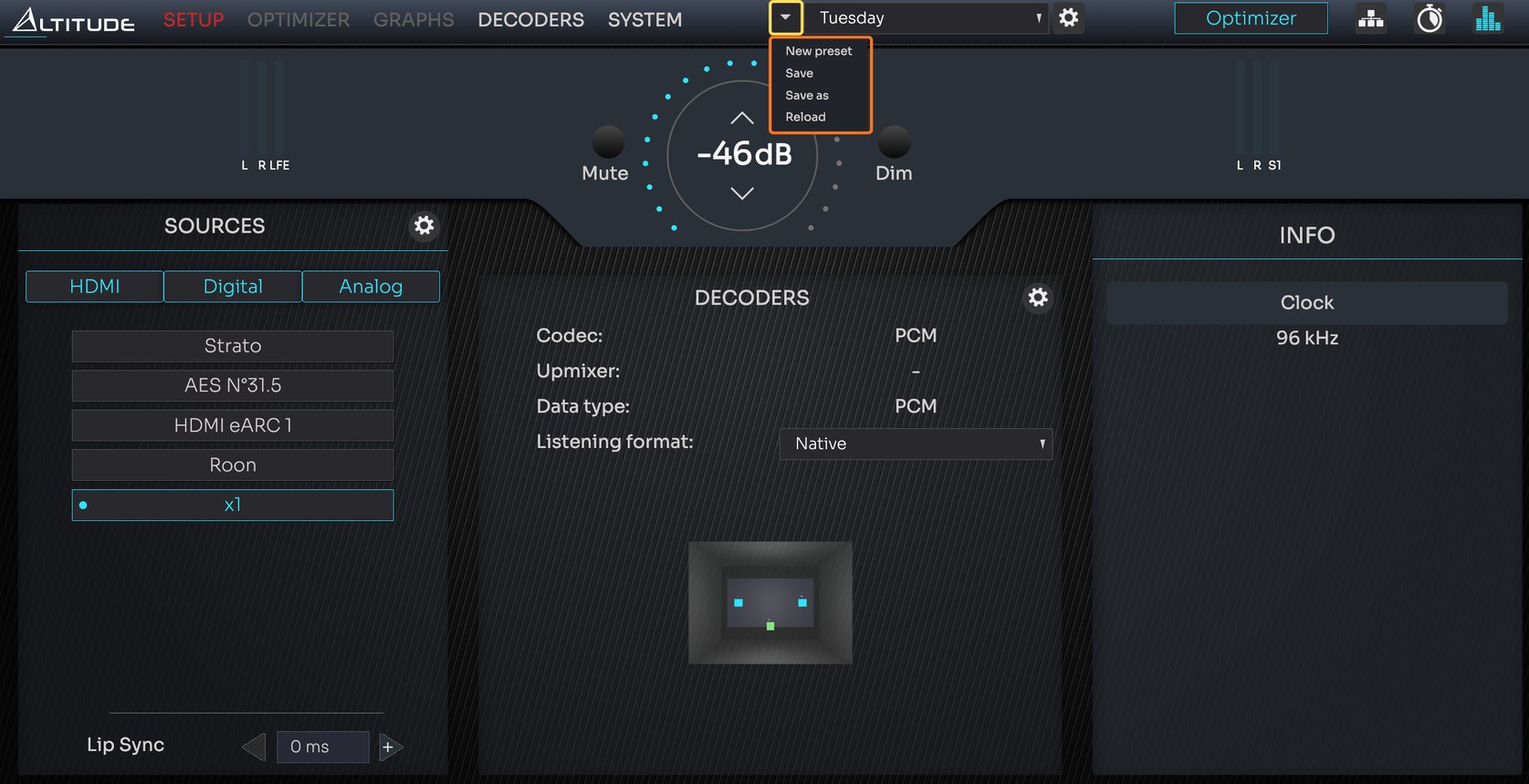The width and height of the screenshot is (1529, 784).
Task: Toggle the HDMI source filter
Action: pyautogui.click(x=95, y=287)
